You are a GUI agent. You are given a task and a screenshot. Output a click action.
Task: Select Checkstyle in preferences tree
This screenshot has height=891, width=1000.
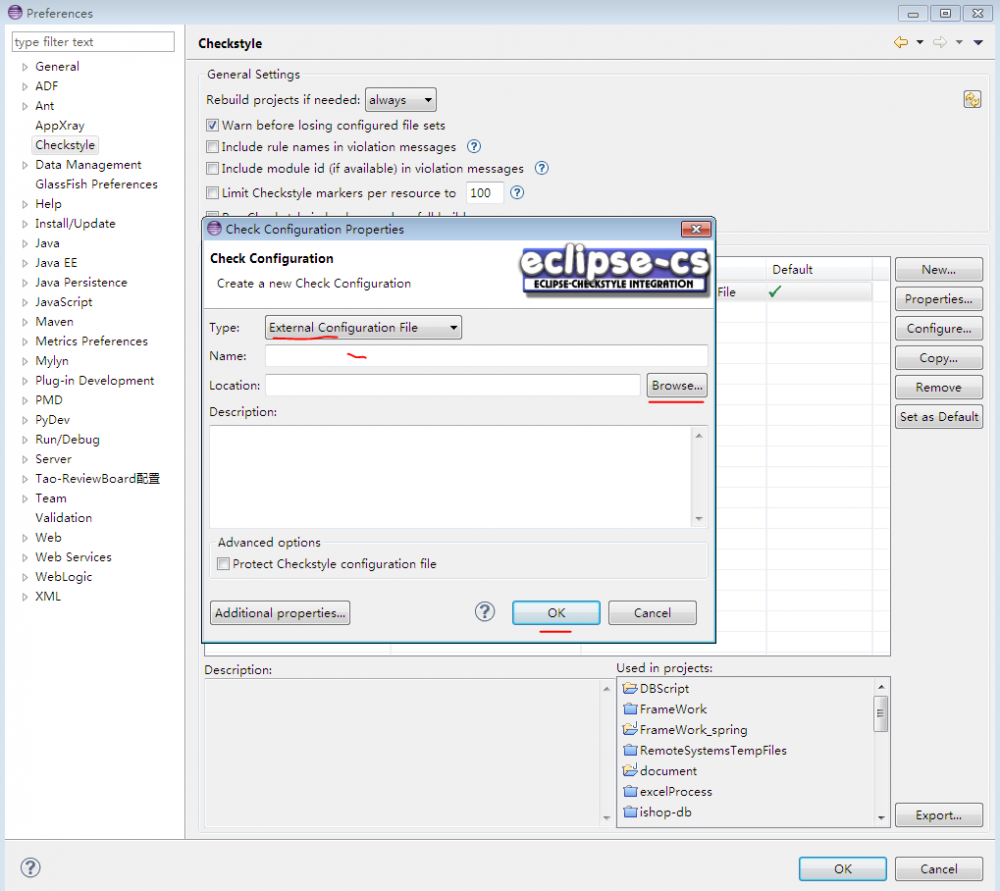click(x=65, y=145)
